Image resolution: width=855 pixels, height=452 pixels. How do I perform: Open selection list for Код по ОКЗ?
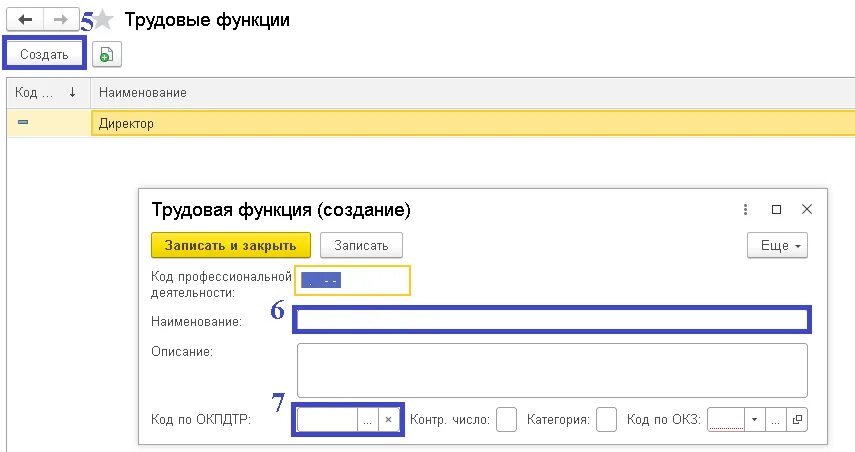pos(776,420)
